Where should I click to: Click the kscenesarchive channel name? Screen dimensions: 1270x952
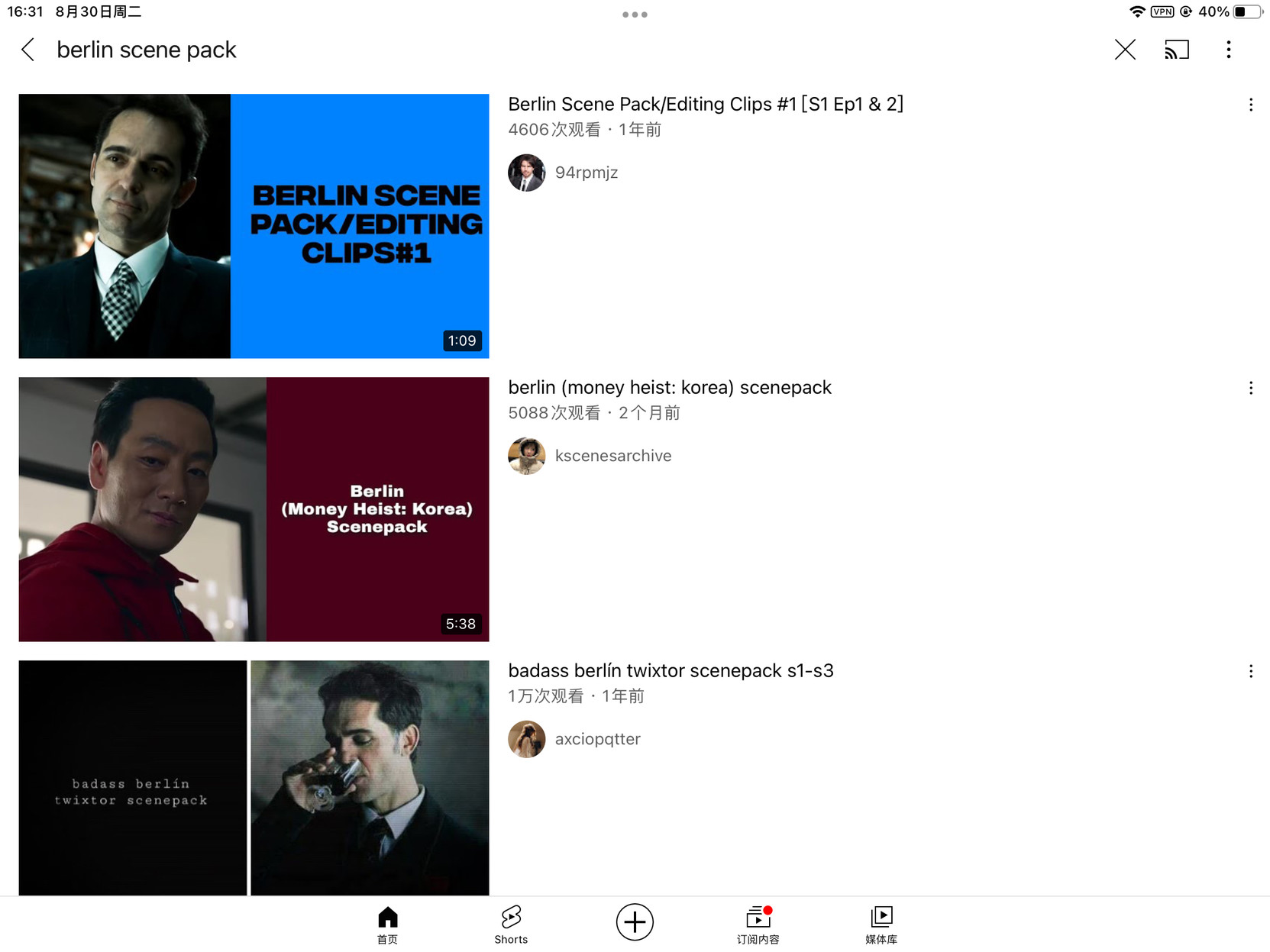[x=613, y=456]
